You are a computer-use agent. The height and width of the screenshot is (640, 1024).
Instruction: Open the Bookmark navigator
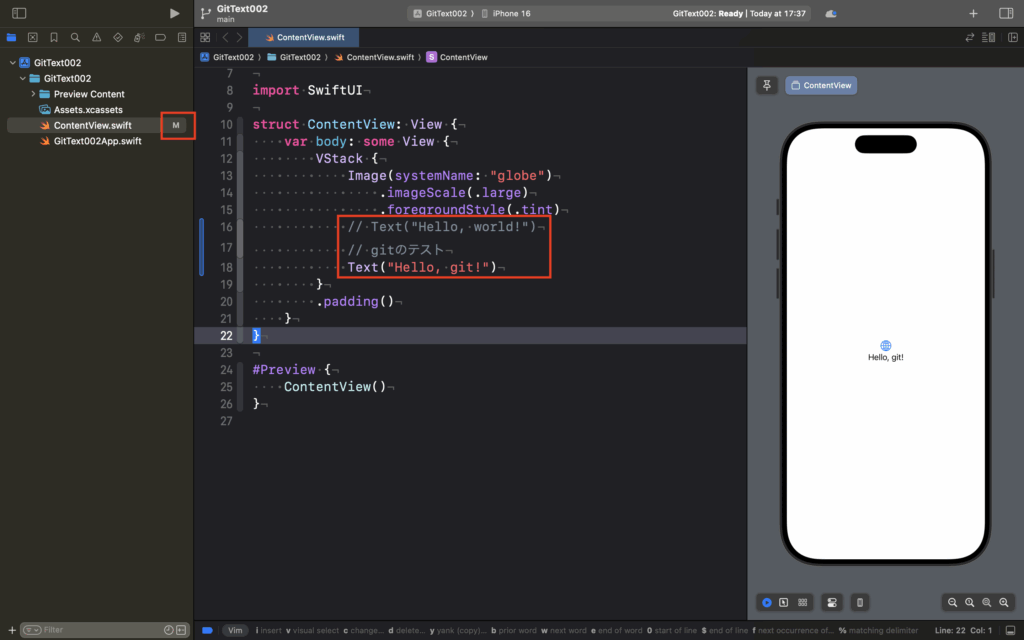point(54,37)
